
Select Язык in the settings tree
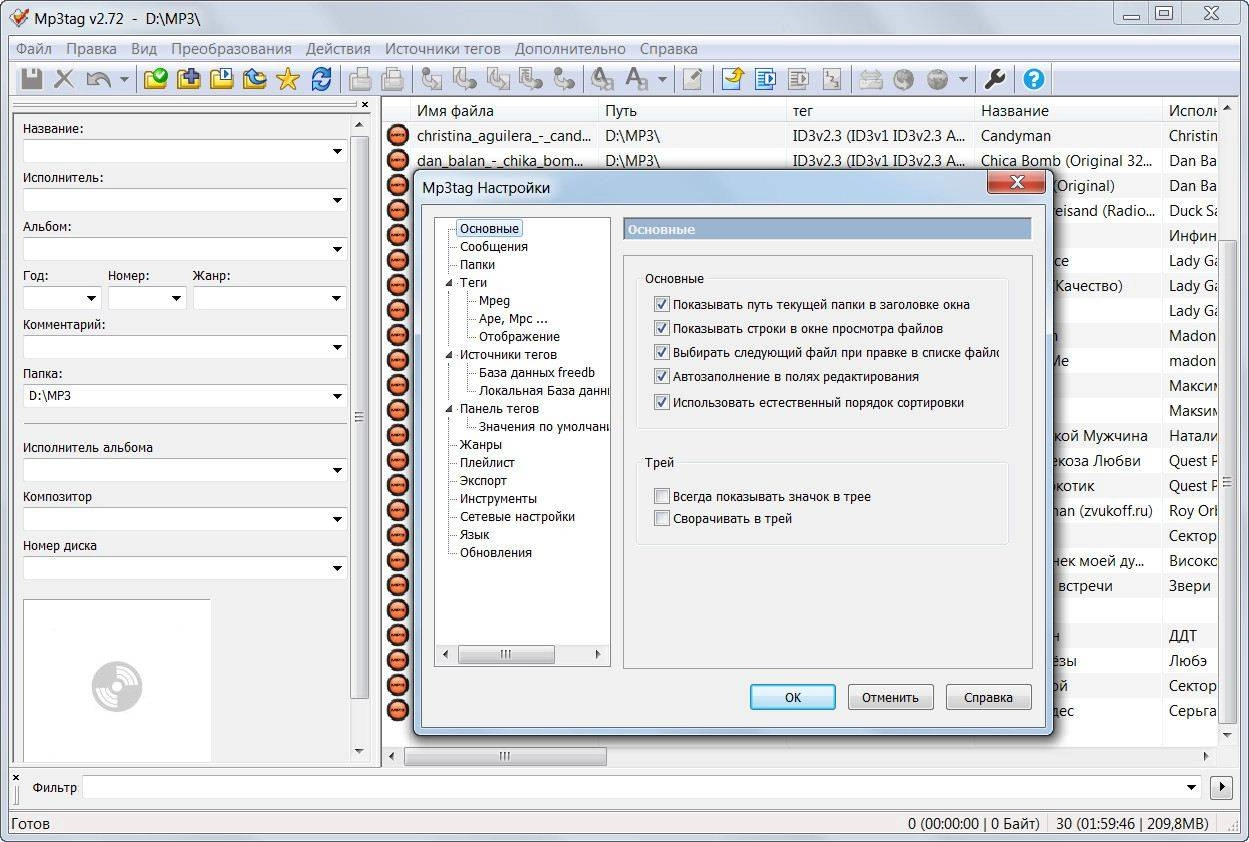474,535
